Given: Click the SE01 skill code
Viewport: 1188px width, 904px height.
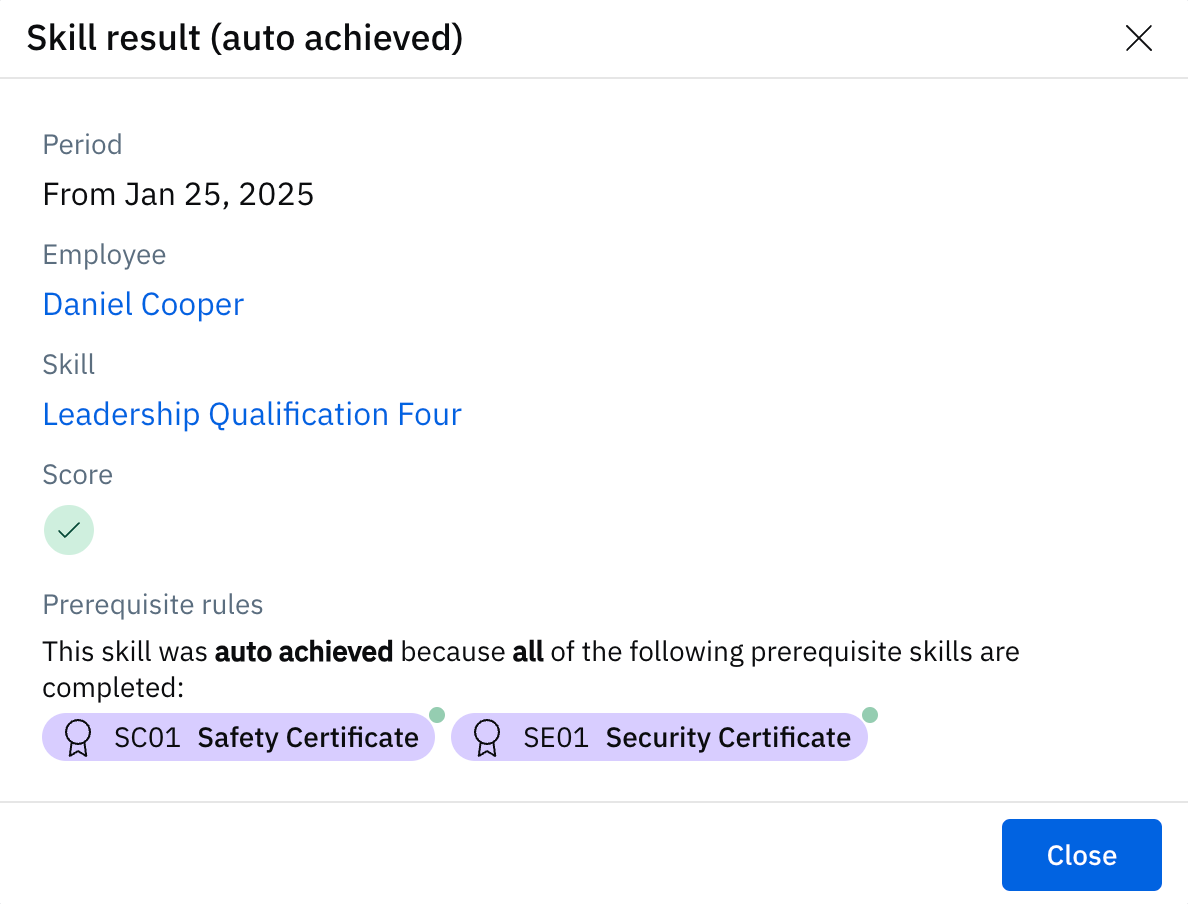Looking at the screenshot, I should (556, 738).
